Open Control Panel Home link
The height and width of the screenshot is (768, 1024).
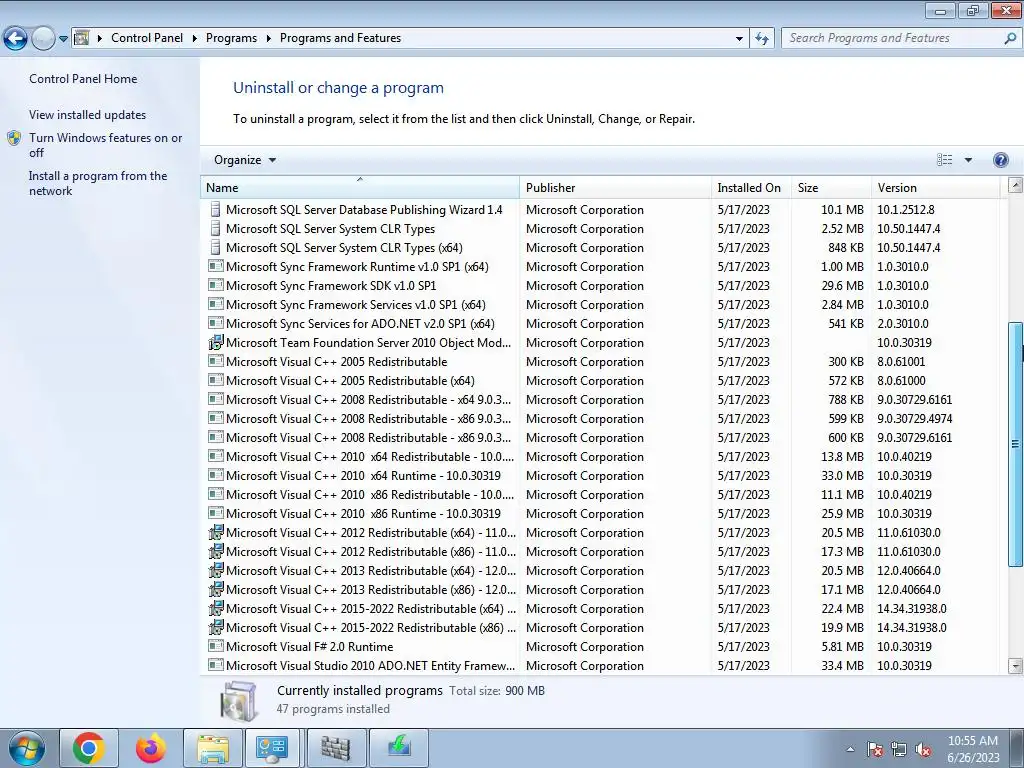(x=83, y=79)
